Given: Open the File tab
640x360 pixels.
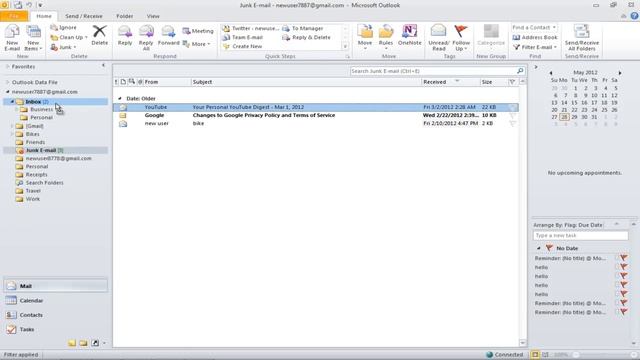Looking at the screenshot, I should 14,16.
